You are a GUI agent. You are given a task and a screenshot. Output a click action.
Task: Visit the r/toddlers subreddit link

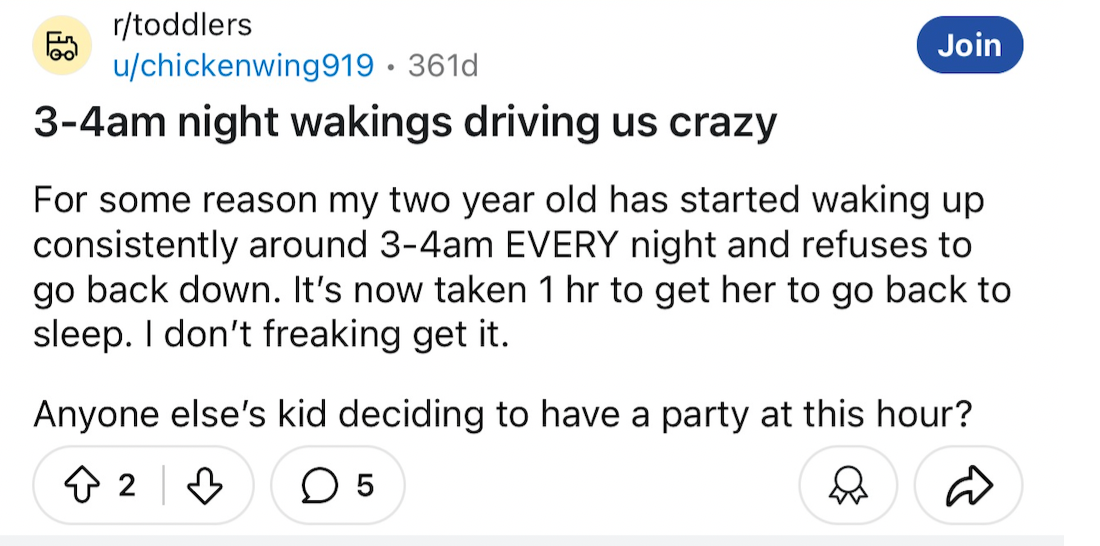pyautogui.click(x=182, y=26)
